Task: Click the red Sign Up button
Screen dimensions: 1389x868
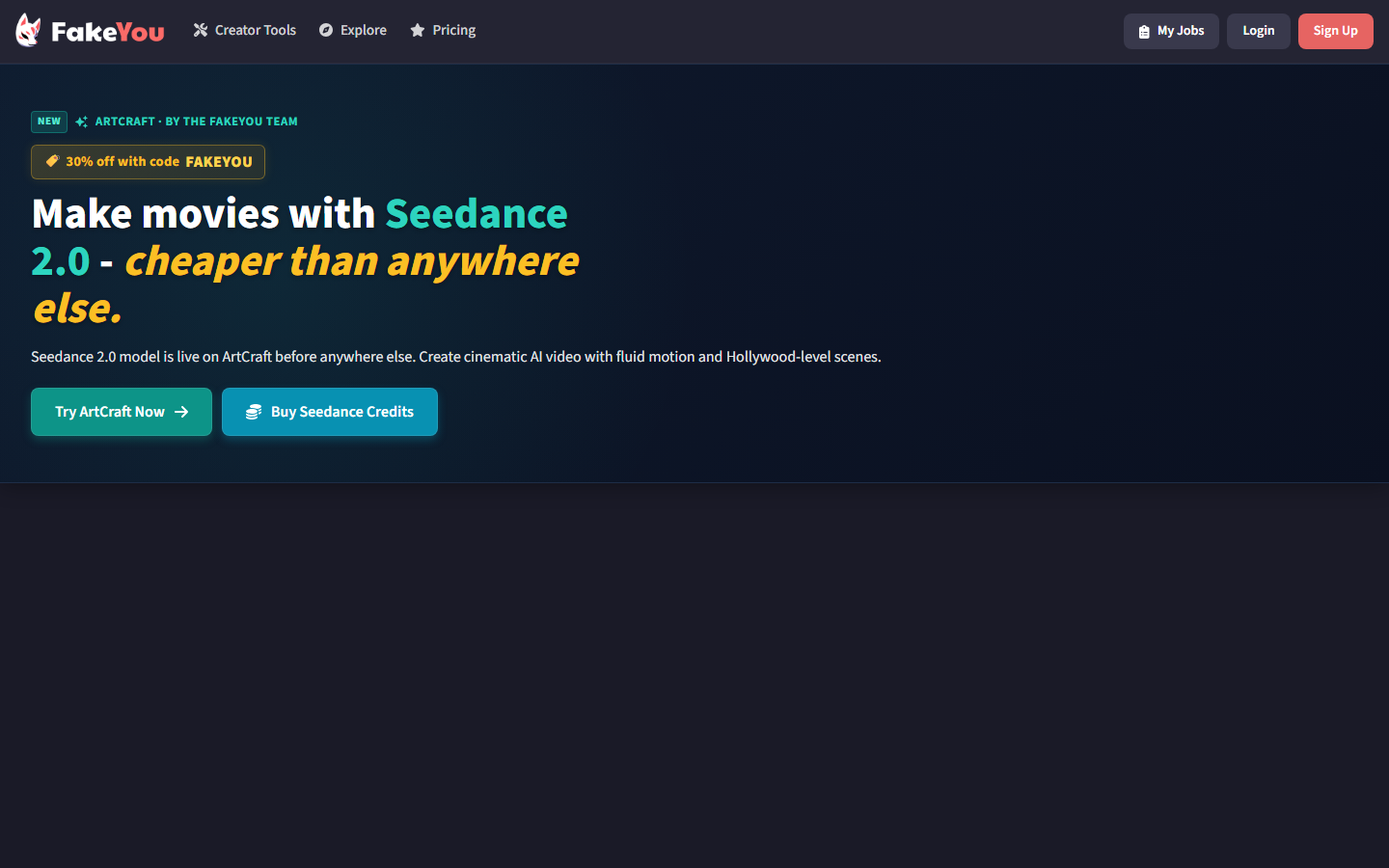Action: coord(1336,31)
